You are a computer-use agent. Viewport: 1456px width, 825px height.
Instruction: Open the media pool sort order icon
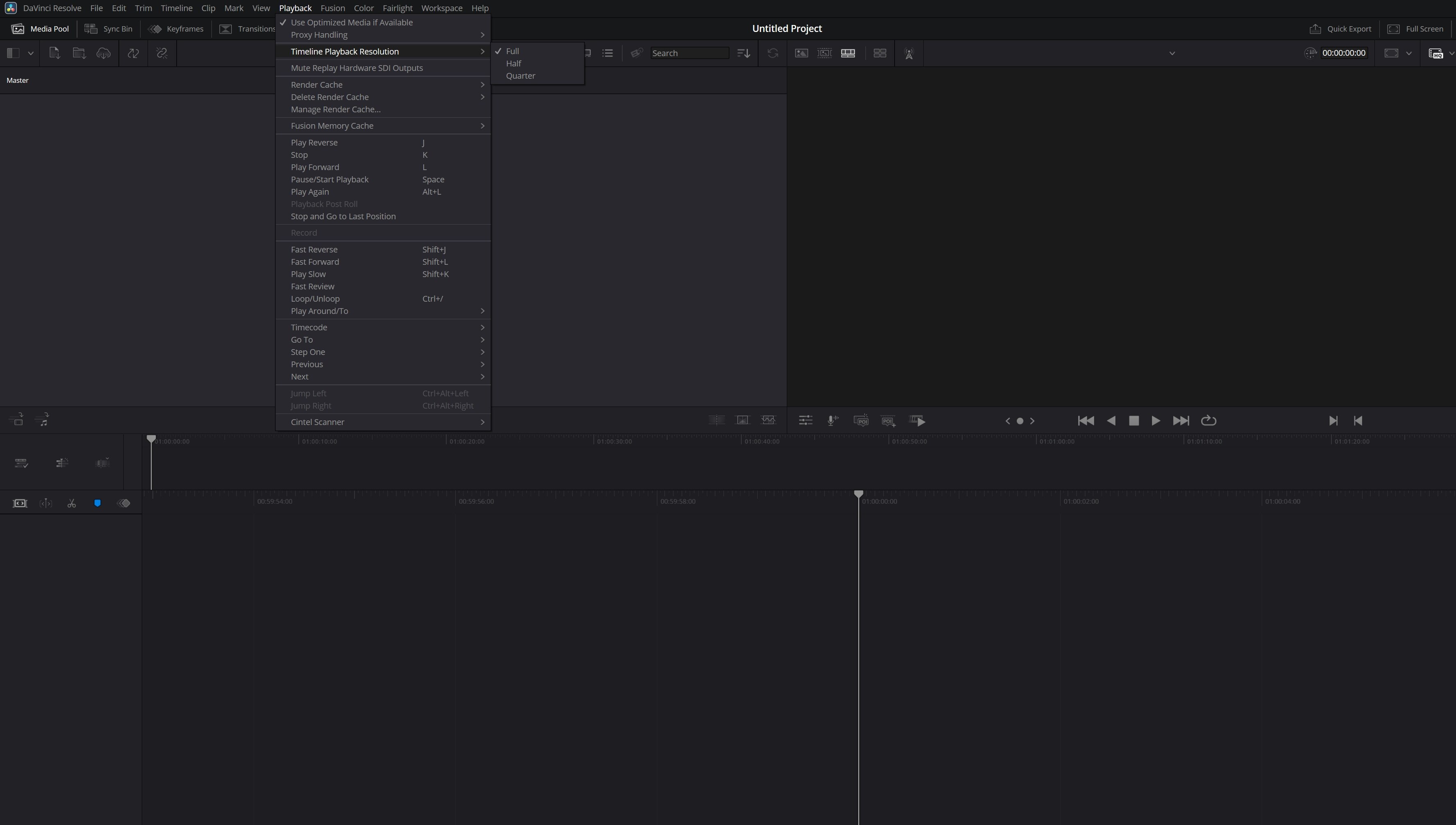pyautogui.click(x=743, y=53)
